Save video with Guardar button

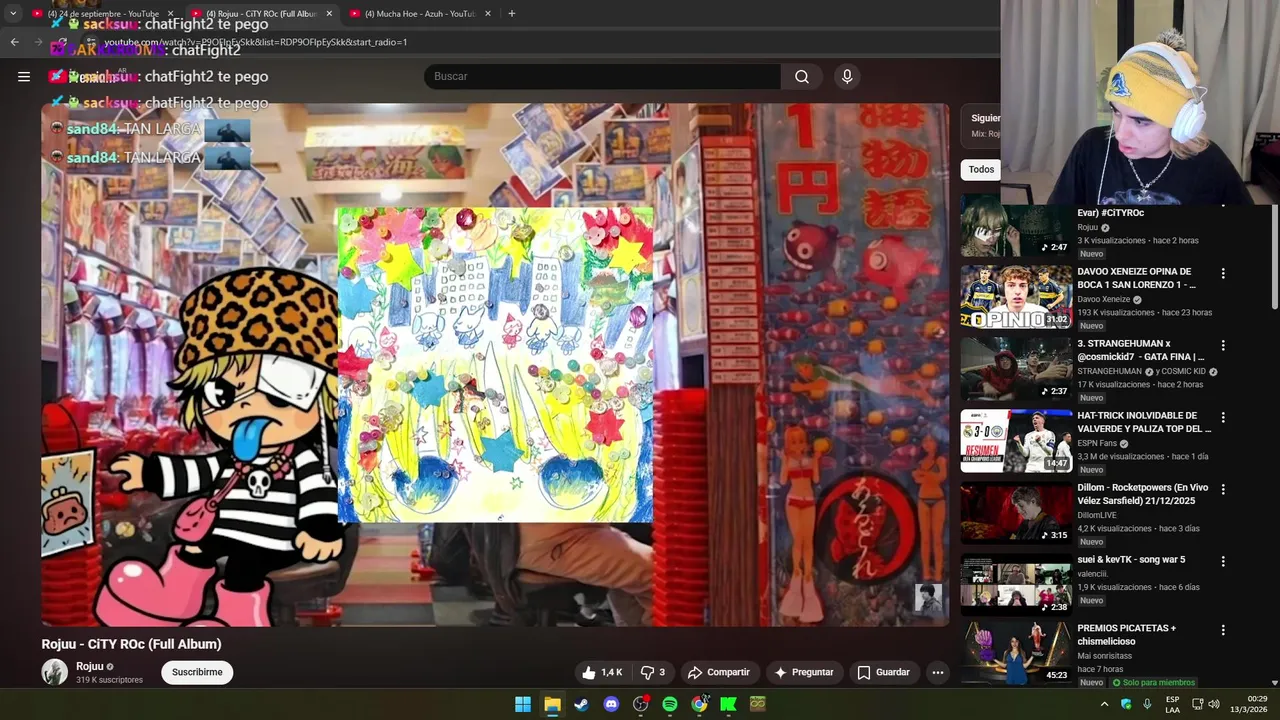[x=884, y=672]
